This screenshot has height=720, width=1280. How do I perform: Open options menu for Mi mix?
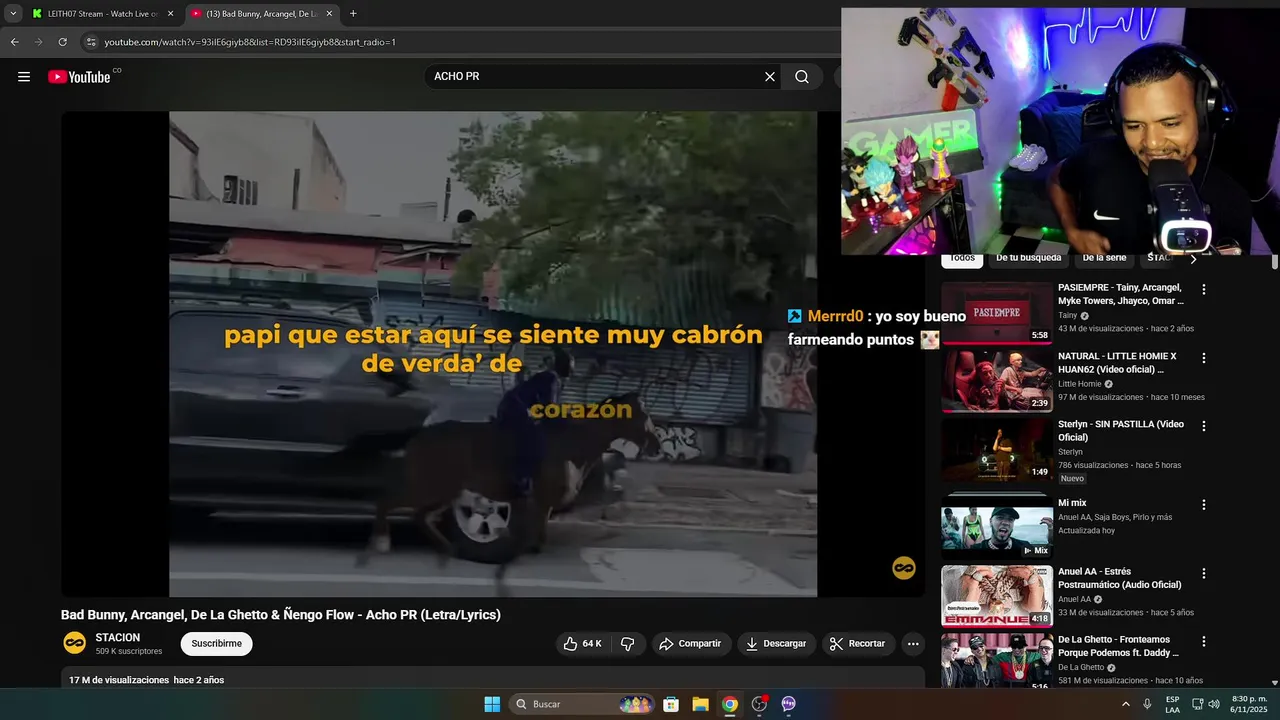(1204, 505)
